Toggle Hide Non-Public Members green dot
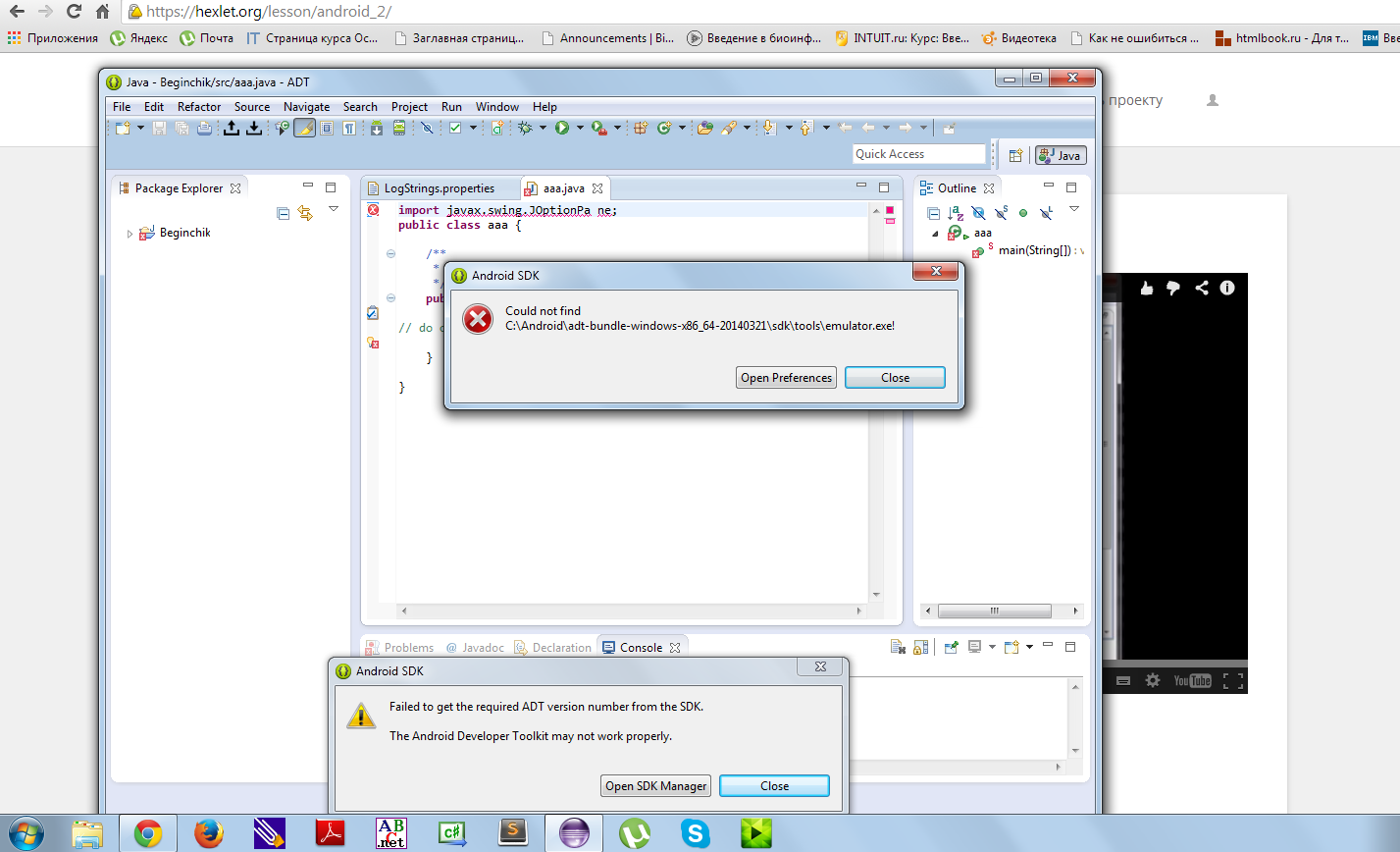Screen dimensions: 1400x852 point(1023,213)
